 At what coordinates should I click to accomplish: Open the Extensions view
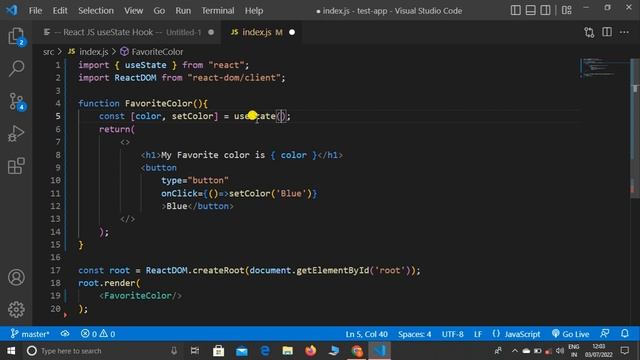click(x=16, y=166)
